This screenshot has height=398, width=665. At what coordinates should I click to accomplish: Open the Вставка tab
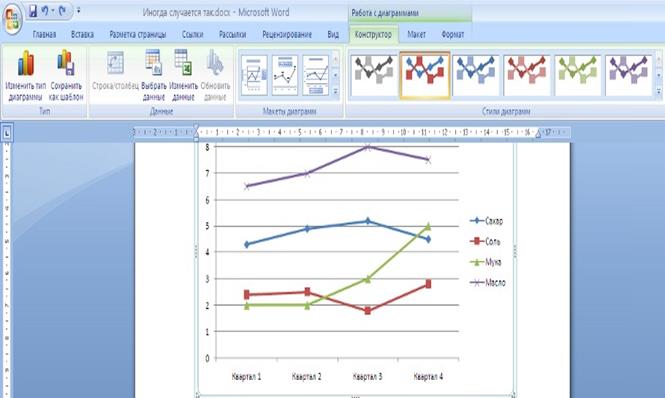[82, 34]
